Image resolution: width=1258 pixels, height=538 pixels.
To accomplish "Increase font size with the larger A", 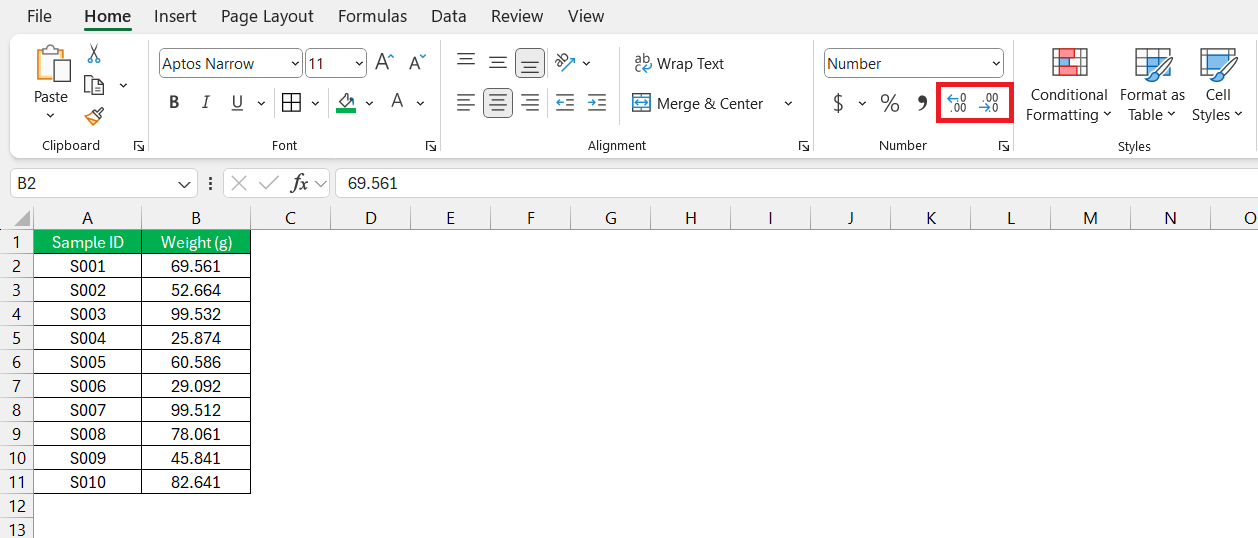I will point(385,63).
